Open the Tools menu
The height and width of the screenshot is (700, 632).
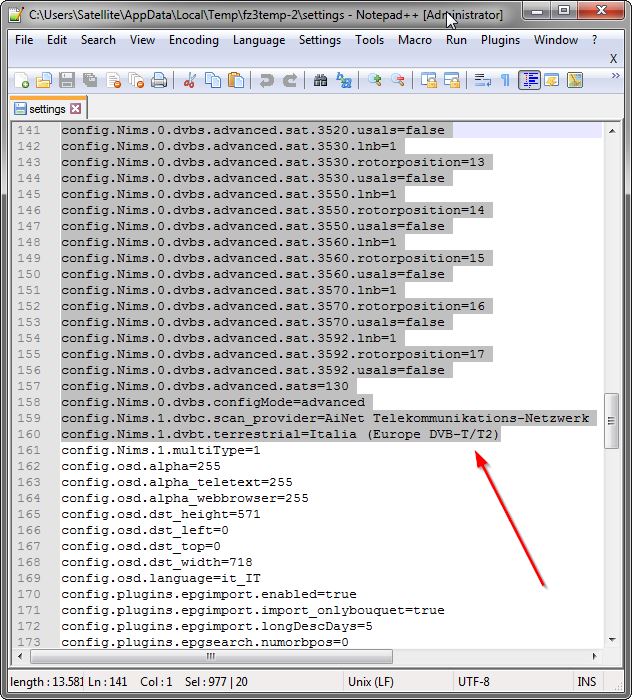point(370,40)
